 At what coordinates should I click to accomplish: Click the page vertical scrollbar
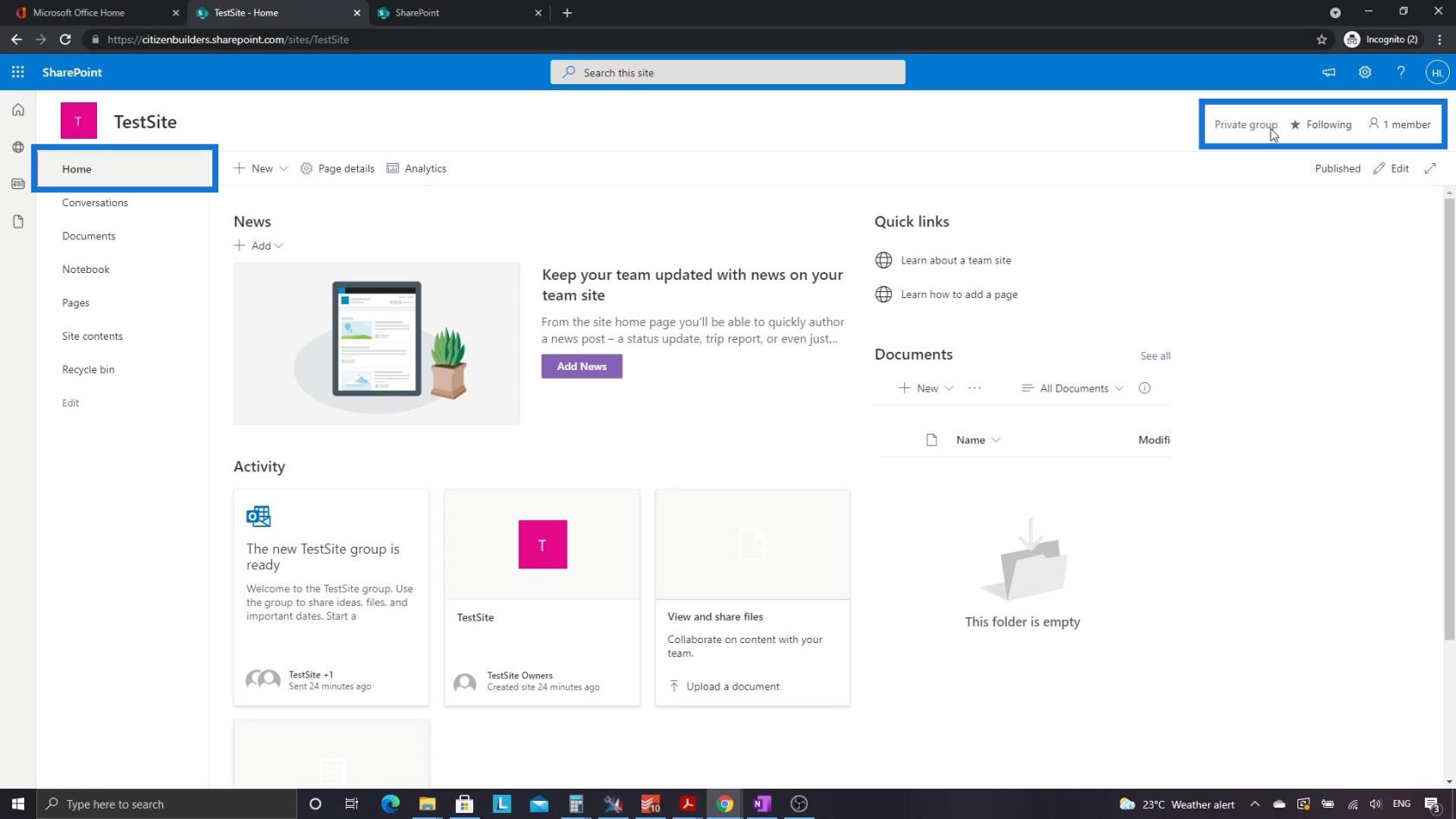(1448, 420)
